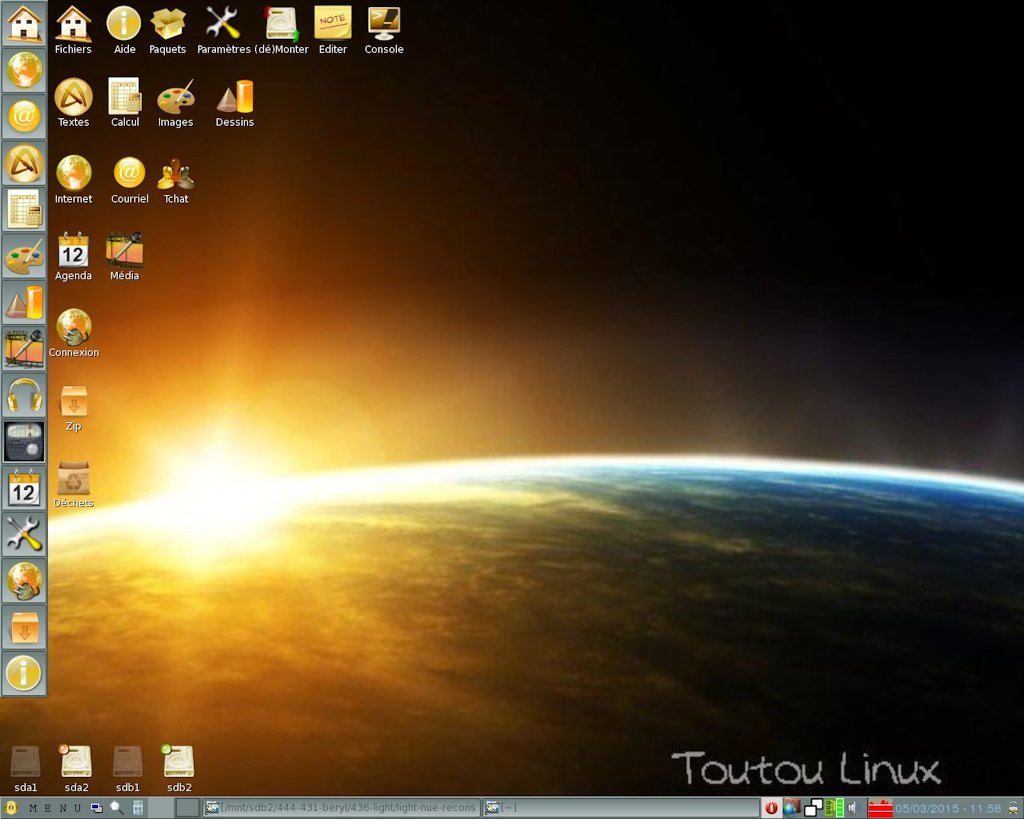Click the cone and cylinder icon in the left launcher panel
Viewport: 1024px width, 819px height.
point(24,302)
